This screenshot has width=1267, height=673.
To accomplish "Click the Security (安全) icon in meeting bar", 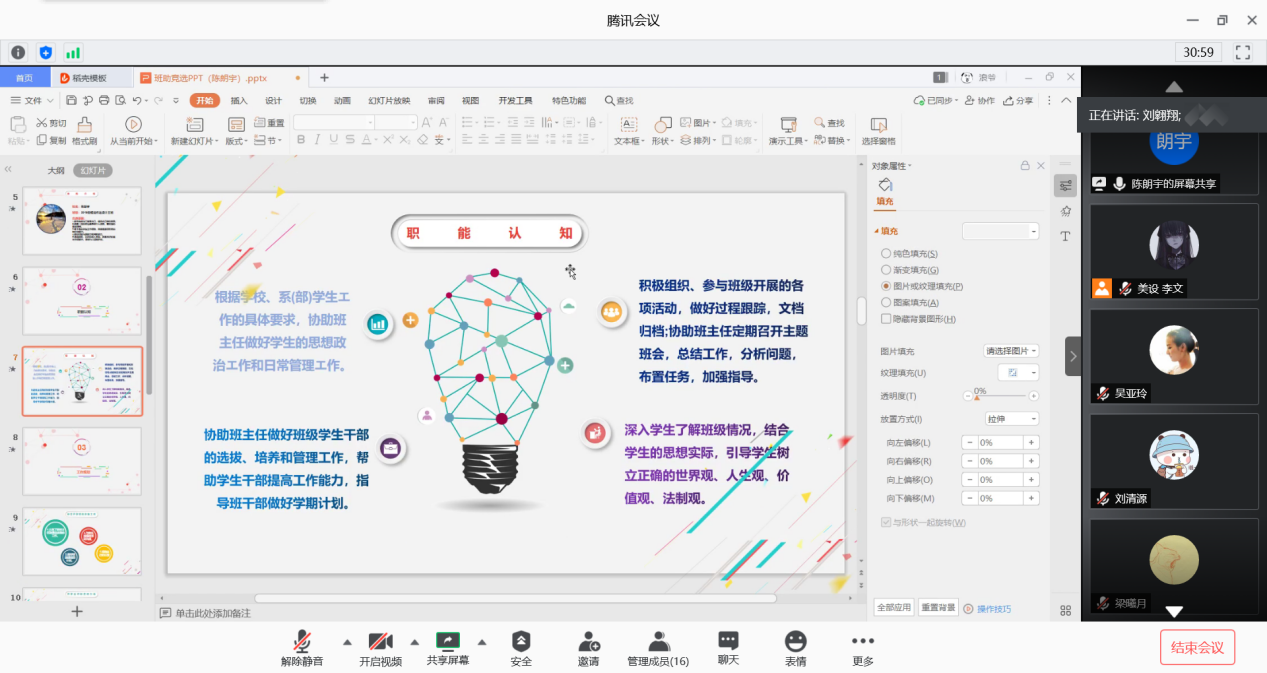I will [x=521, y=641].
